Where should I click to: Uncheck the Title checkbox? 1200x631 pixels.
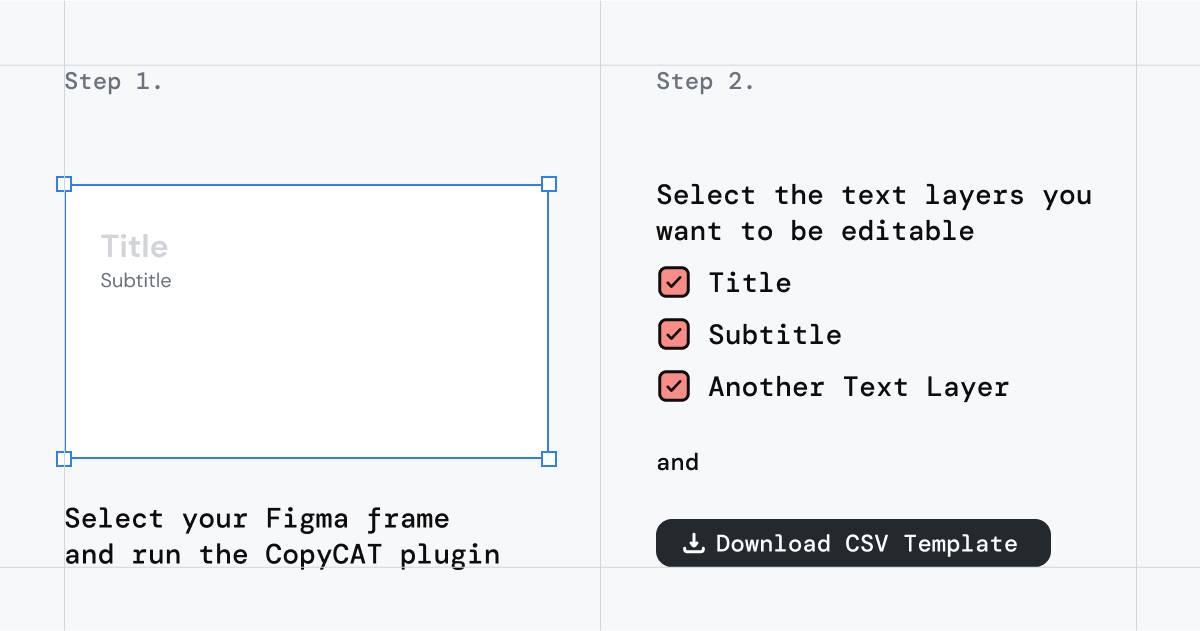point(674,282)
